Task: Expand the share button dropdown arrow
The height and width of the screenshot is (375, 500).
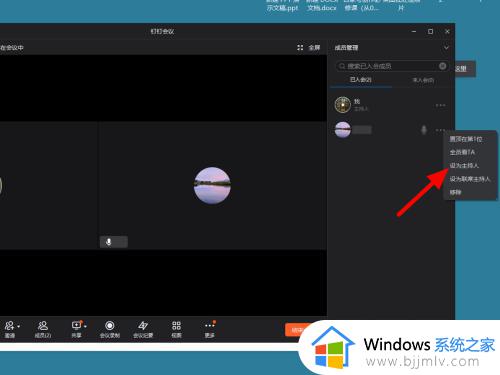Action: 85,326
